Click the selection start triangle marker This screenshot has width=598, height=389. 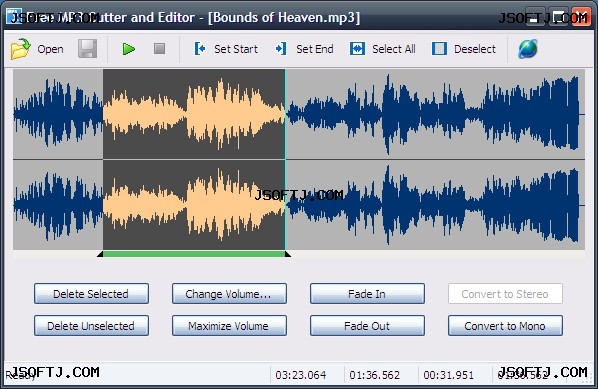point(100,254)
